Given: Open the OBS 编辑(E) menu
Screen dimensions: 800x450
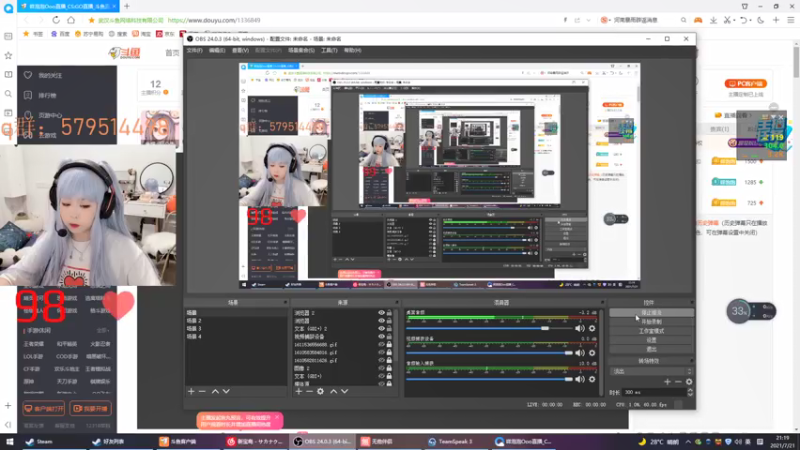Looking at the screenshot, I should tap(217, 51).
